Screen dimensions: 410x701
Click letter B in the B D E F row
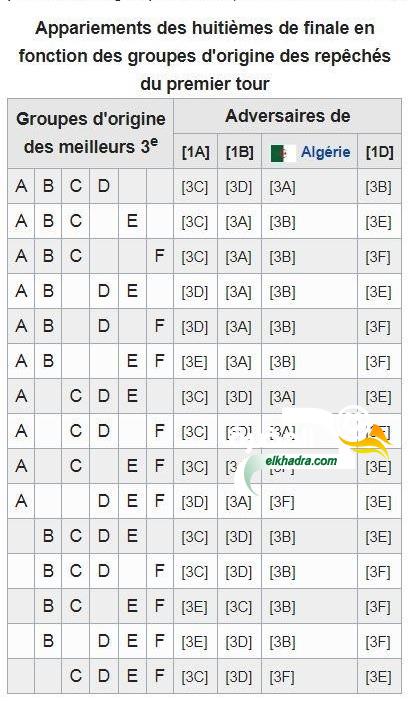click(x=48, y=641)
